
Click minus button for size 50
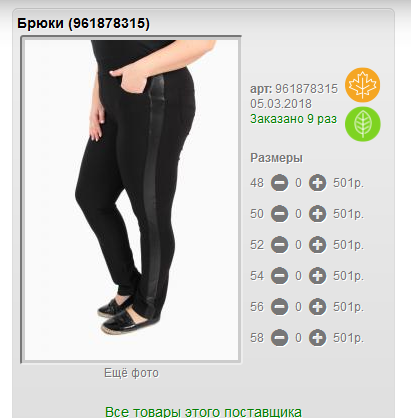(x=279, y=214)
